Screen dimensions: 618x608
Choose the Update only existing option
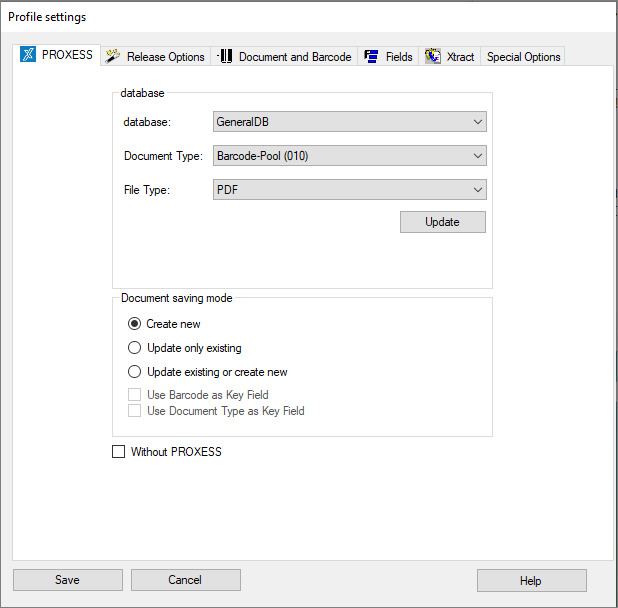point(134,348)
